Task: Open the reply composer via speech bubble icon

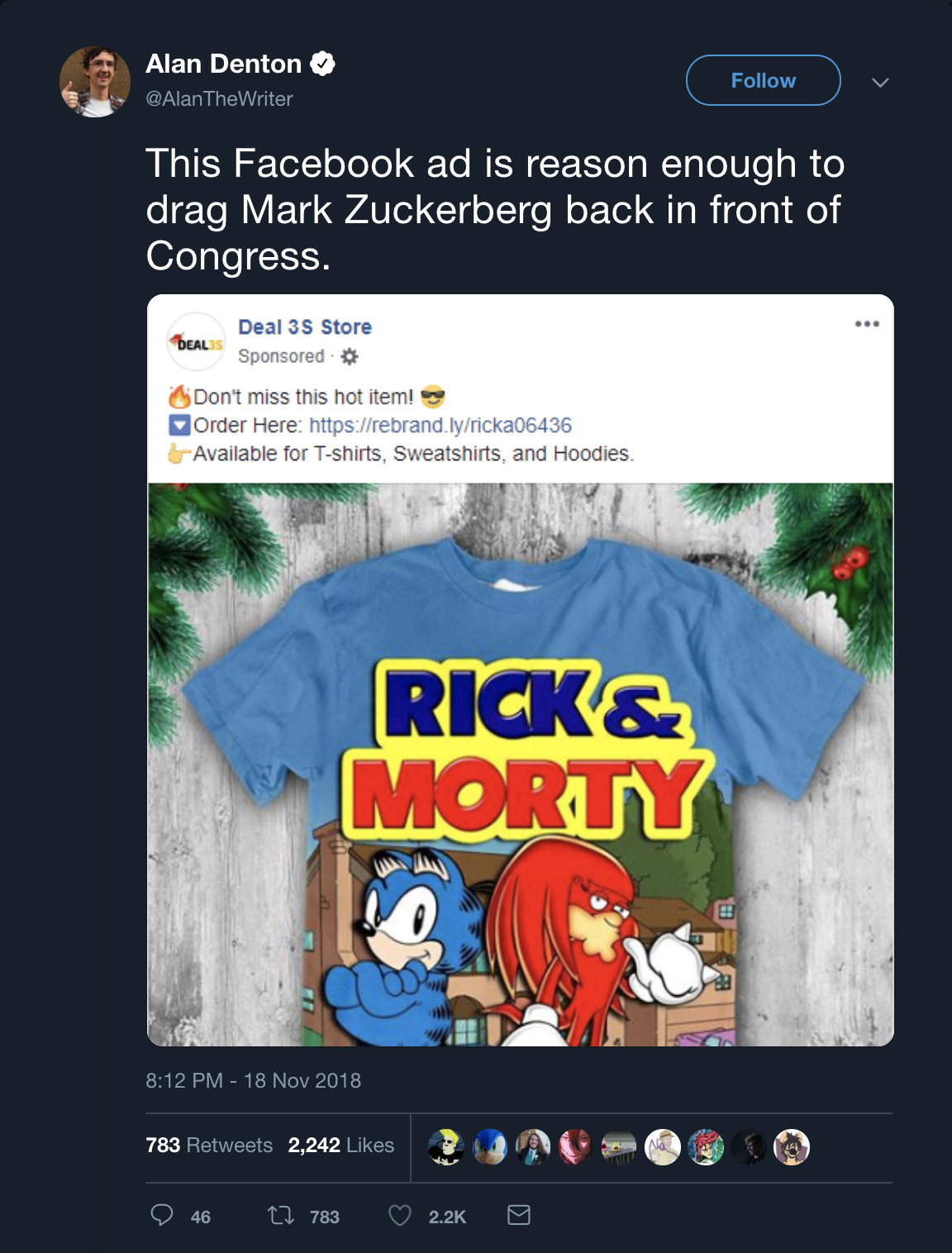Action: (x=162, y=1216)
